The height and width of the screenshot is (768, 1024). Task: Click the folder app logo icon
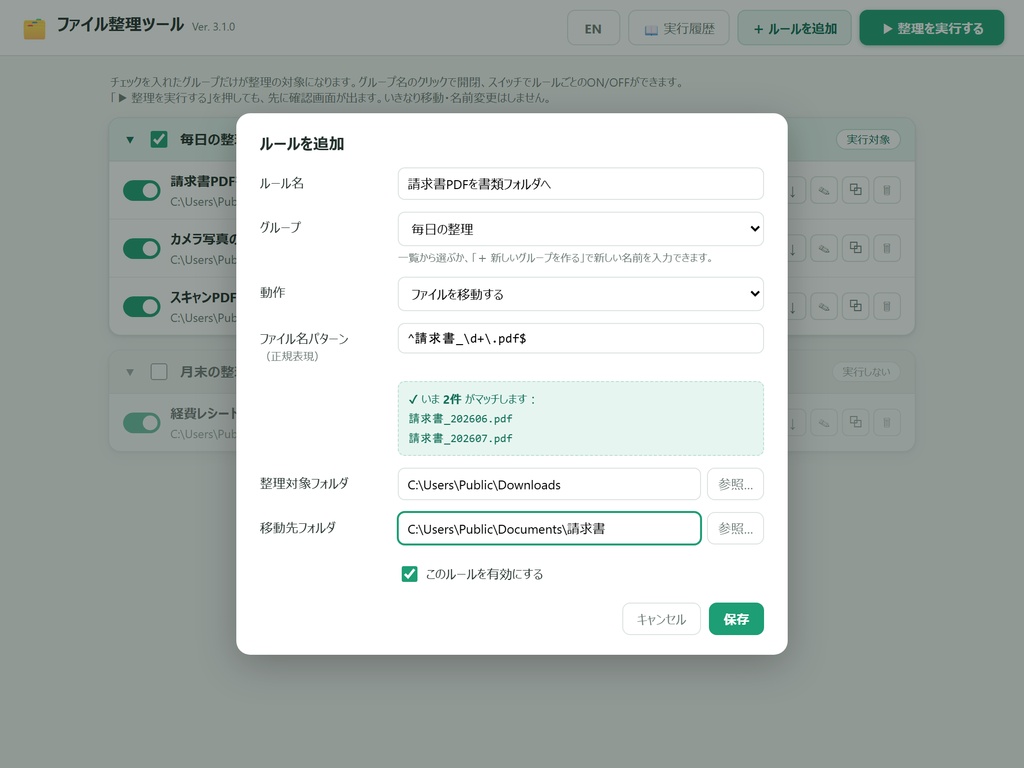(x=35, y=28)
